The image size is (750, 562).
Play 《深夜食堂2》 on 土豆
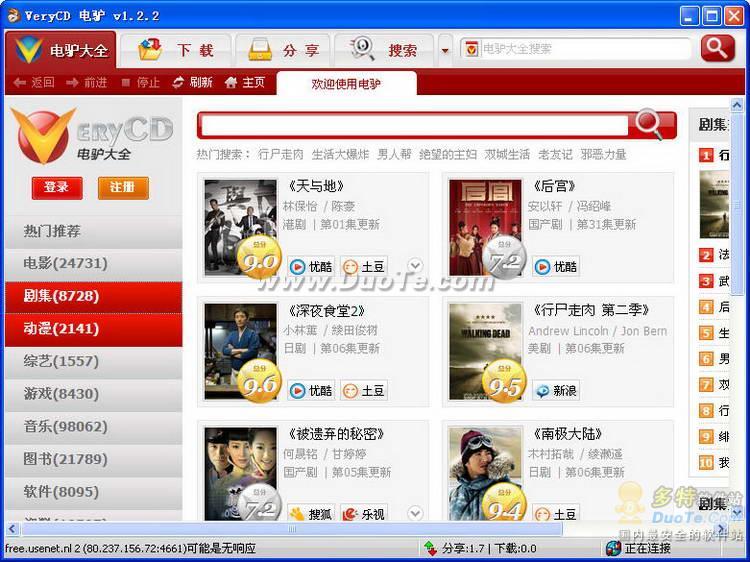click(x=364, y=390)
